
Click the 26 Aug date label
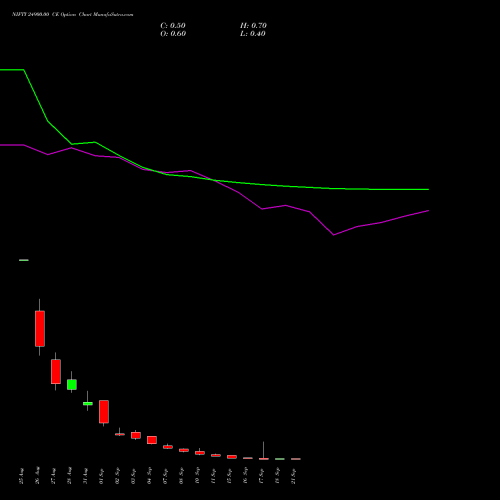(x=38, y=476)
